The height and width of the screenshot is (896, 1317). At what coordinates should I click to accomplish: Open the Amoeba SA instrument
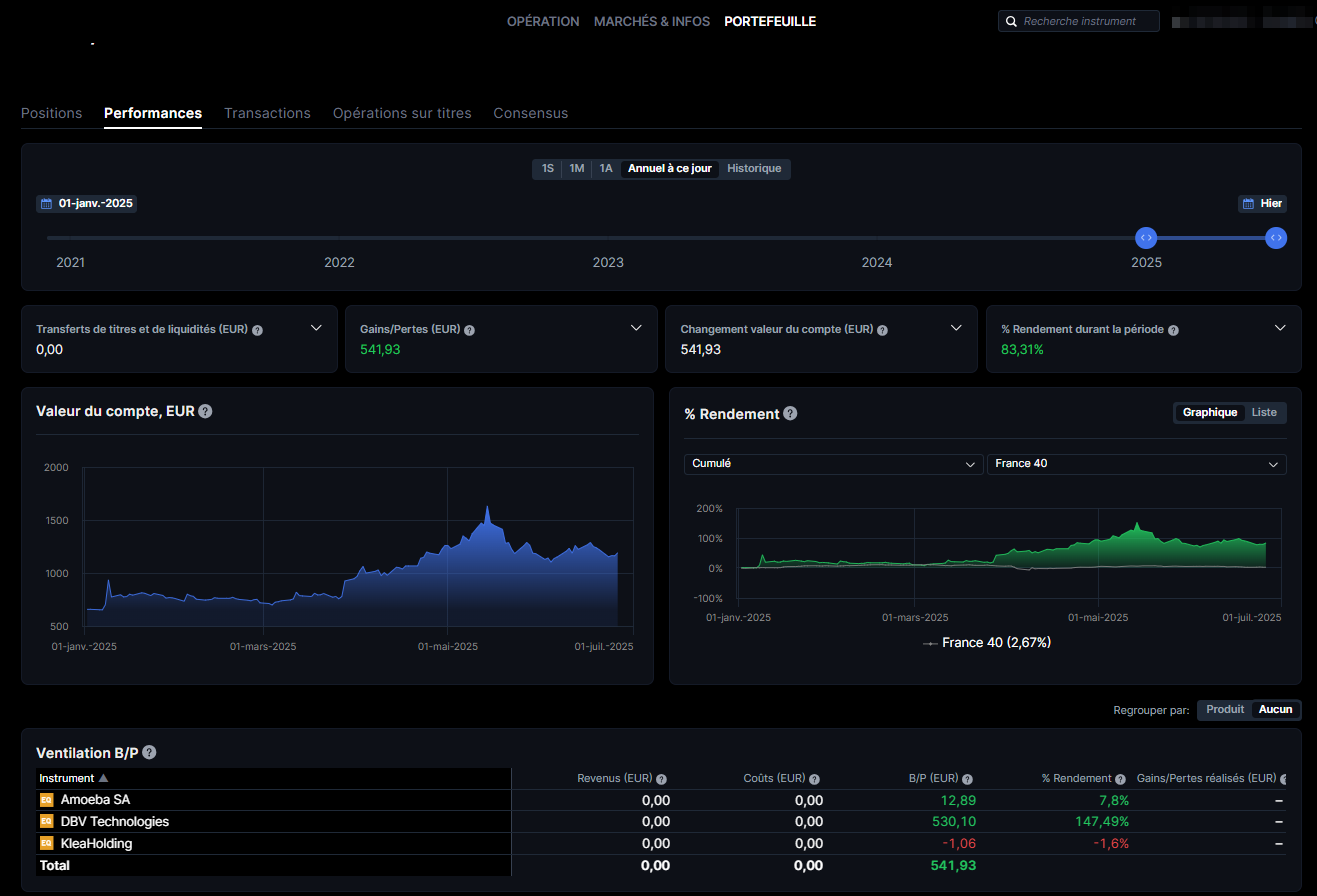(95, 800)
